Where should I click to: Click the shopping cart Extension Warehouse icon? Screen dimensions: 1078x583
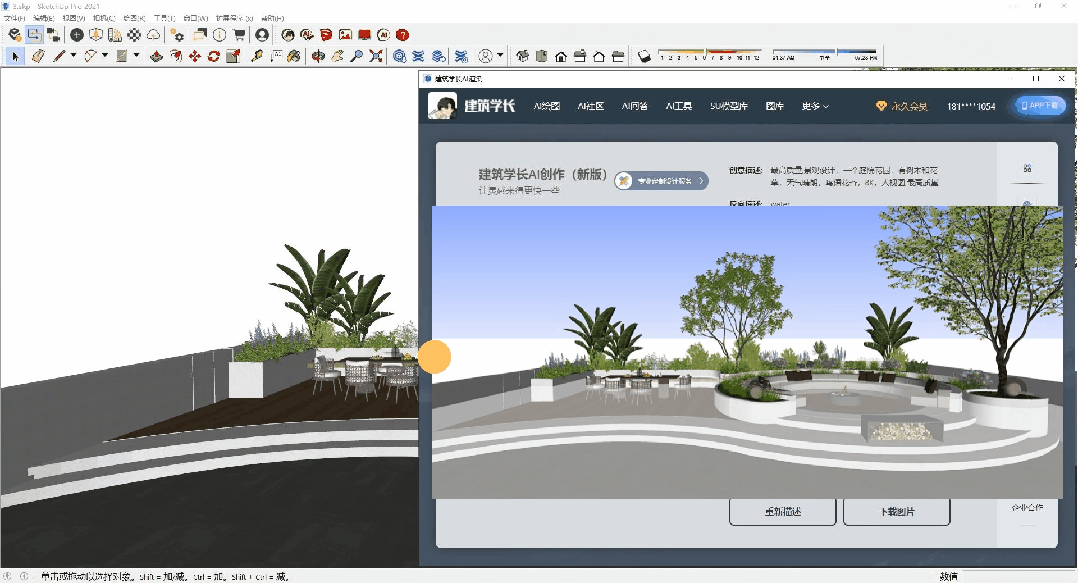[x=239, y=35]
